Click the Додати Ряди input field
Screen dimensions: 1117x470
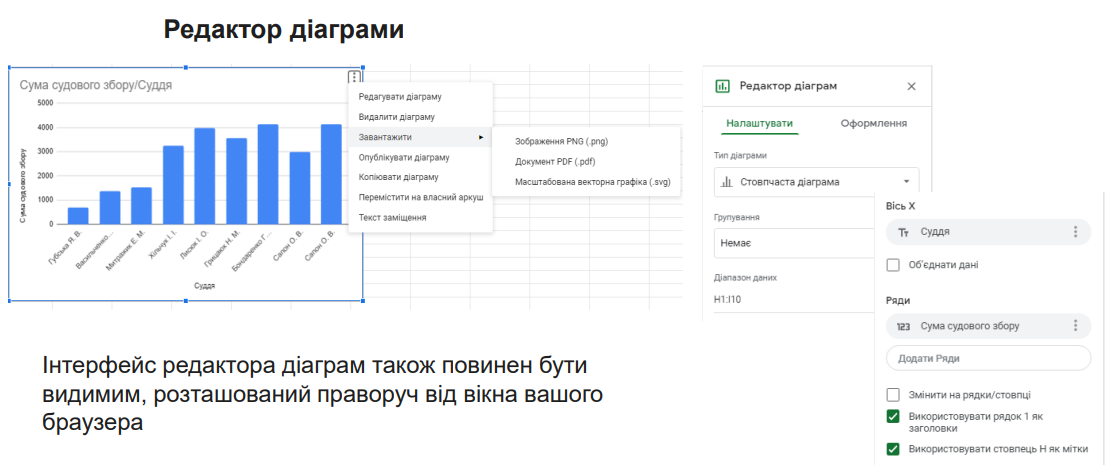988,358
